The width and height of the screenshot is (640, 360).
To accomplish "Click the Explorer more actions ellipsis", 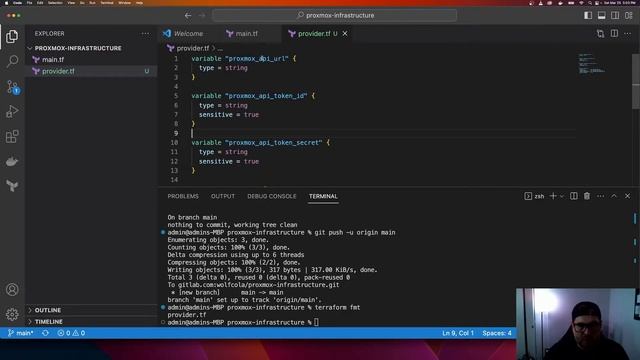I will [145, 33].
